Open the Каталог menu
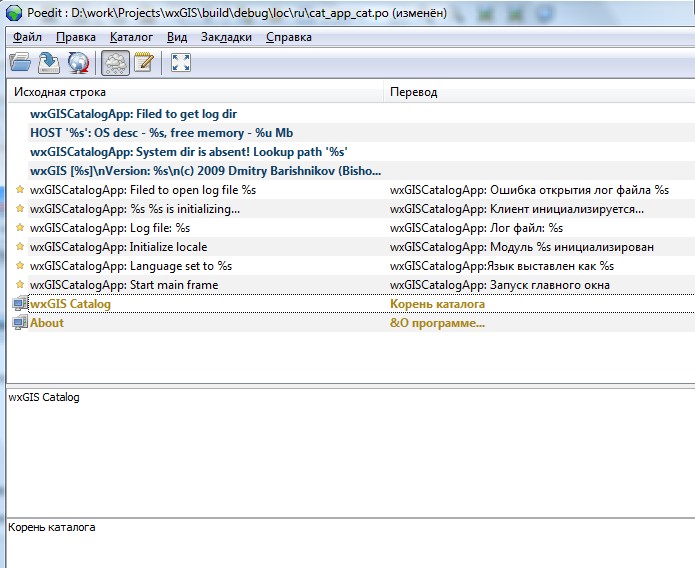 [131, 37]
